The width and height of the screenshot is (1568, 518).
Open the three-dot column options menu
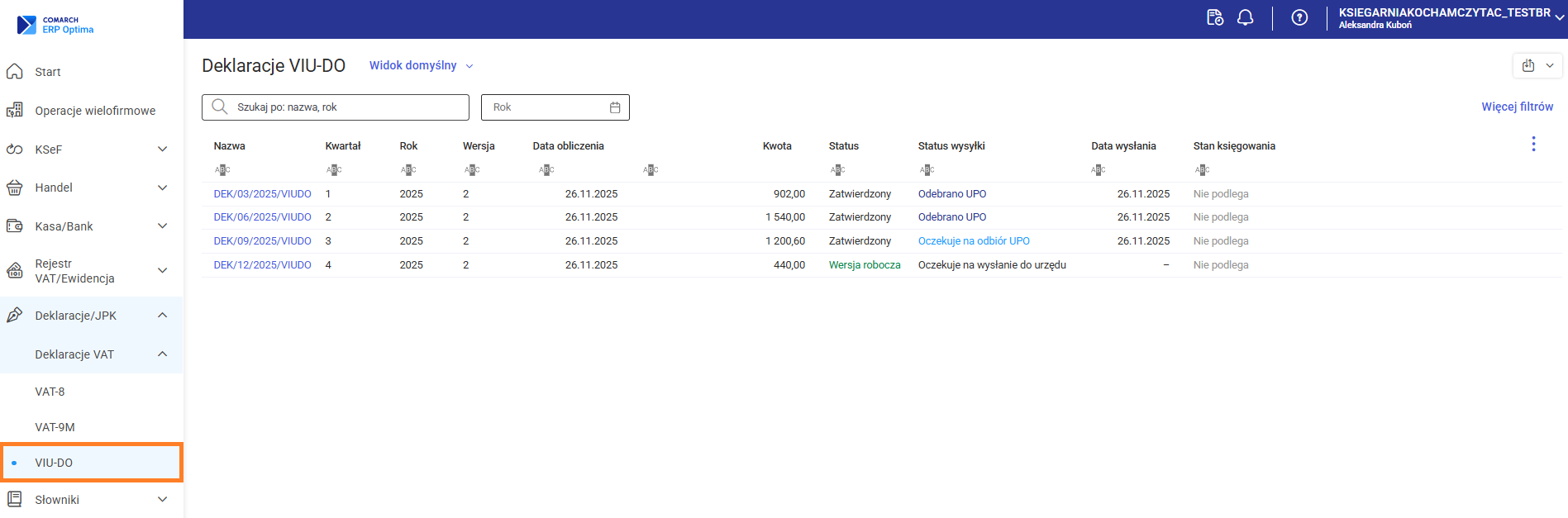[x=1533, y=145]
